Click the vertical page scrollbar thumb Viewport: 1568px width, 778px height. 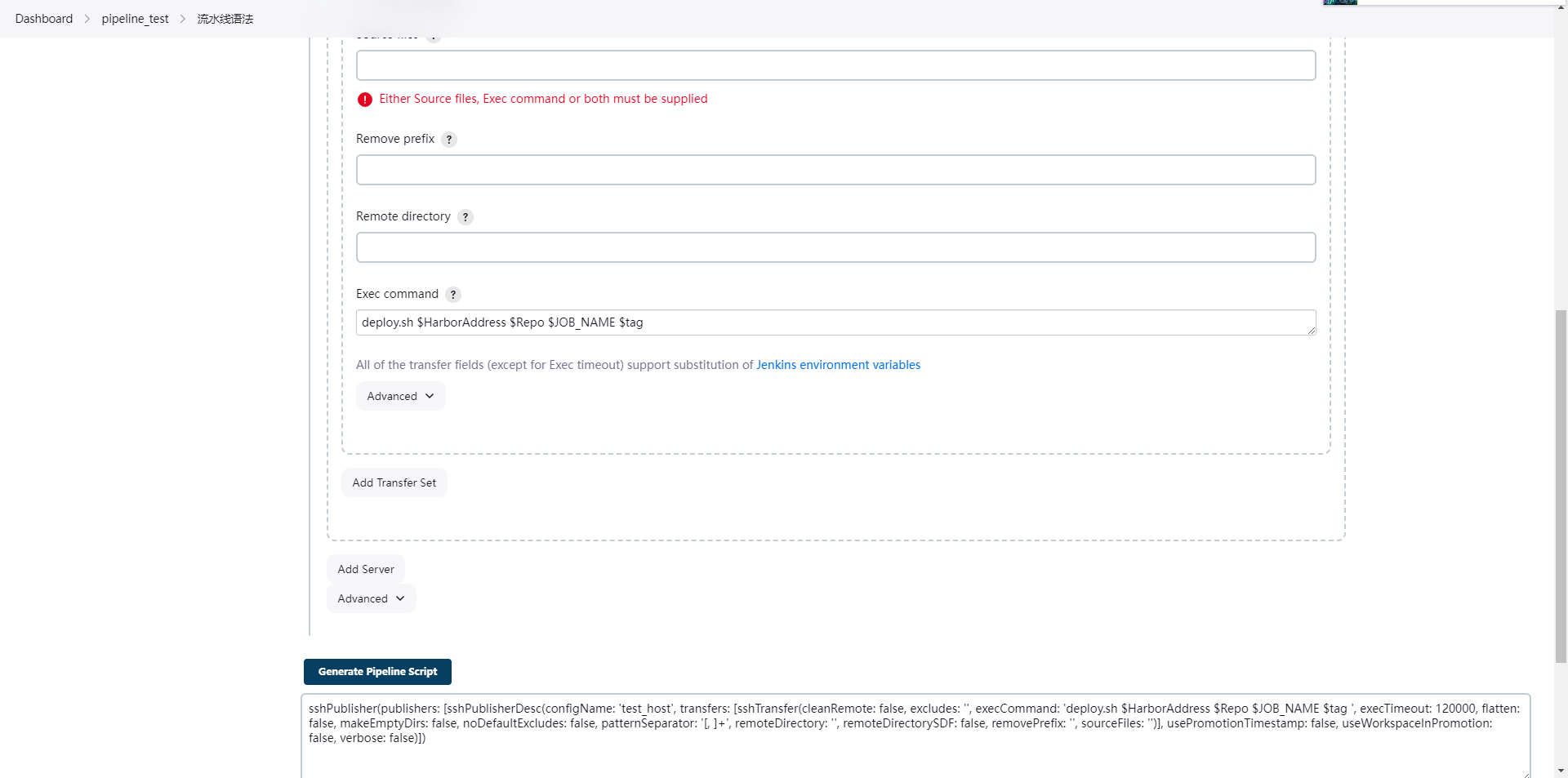pyautogui.click(x=1561, y=486)
